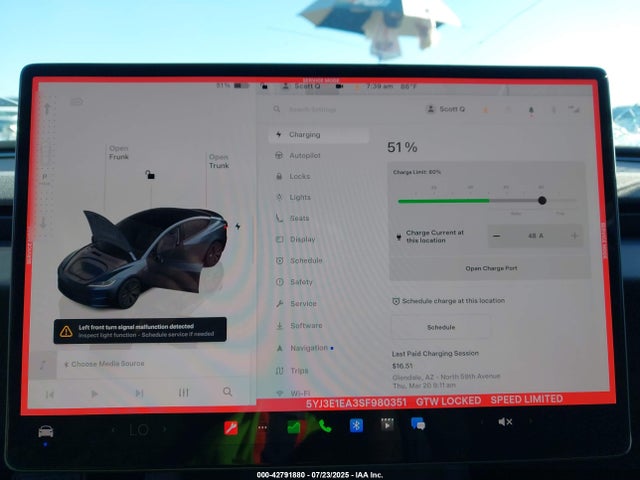
Task: Click the padlock icon beside Locks
Action: click(x=279, y=176)
